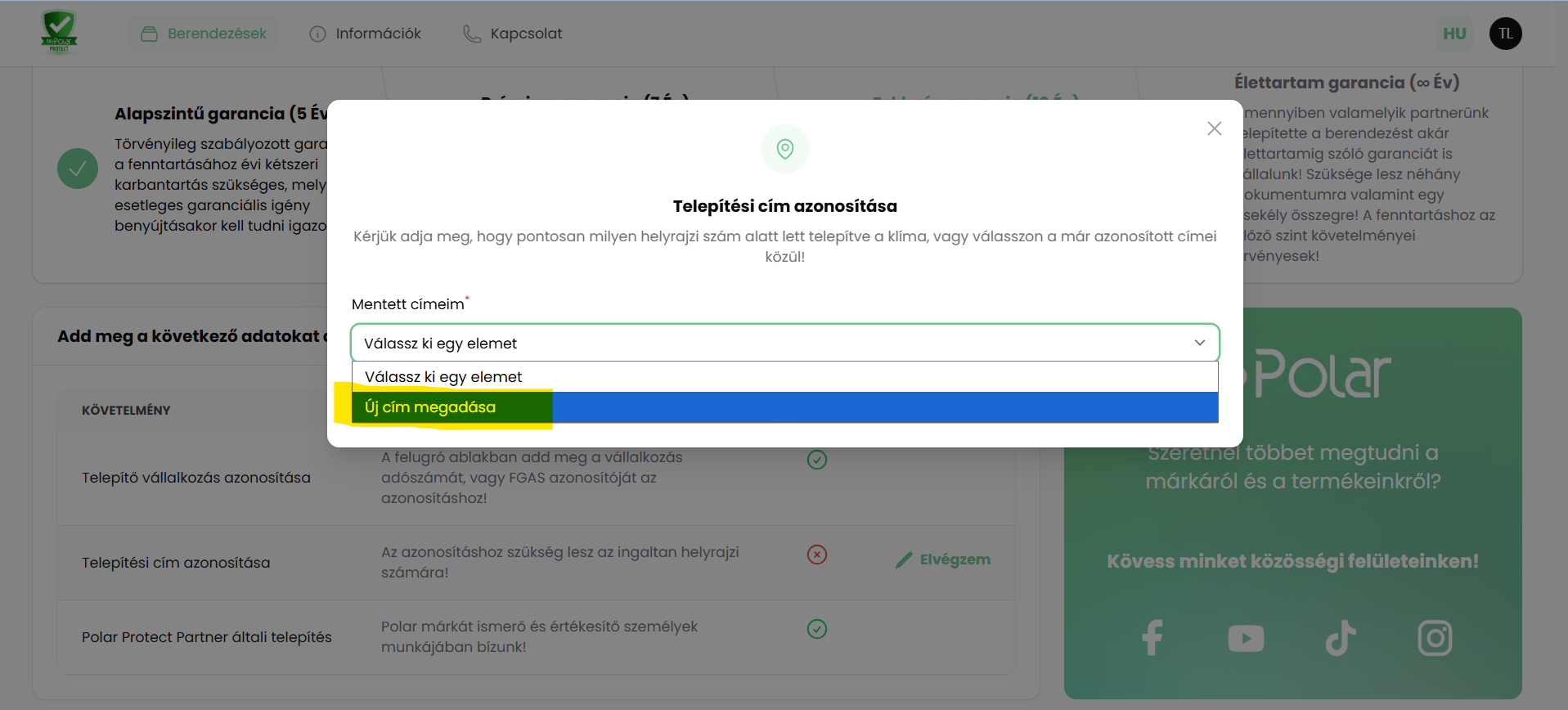Image resolution: width=1568 pixels, height=710 pixels.
Task: Open the Instagram social icon
Action: click(x=1435, y=638)
